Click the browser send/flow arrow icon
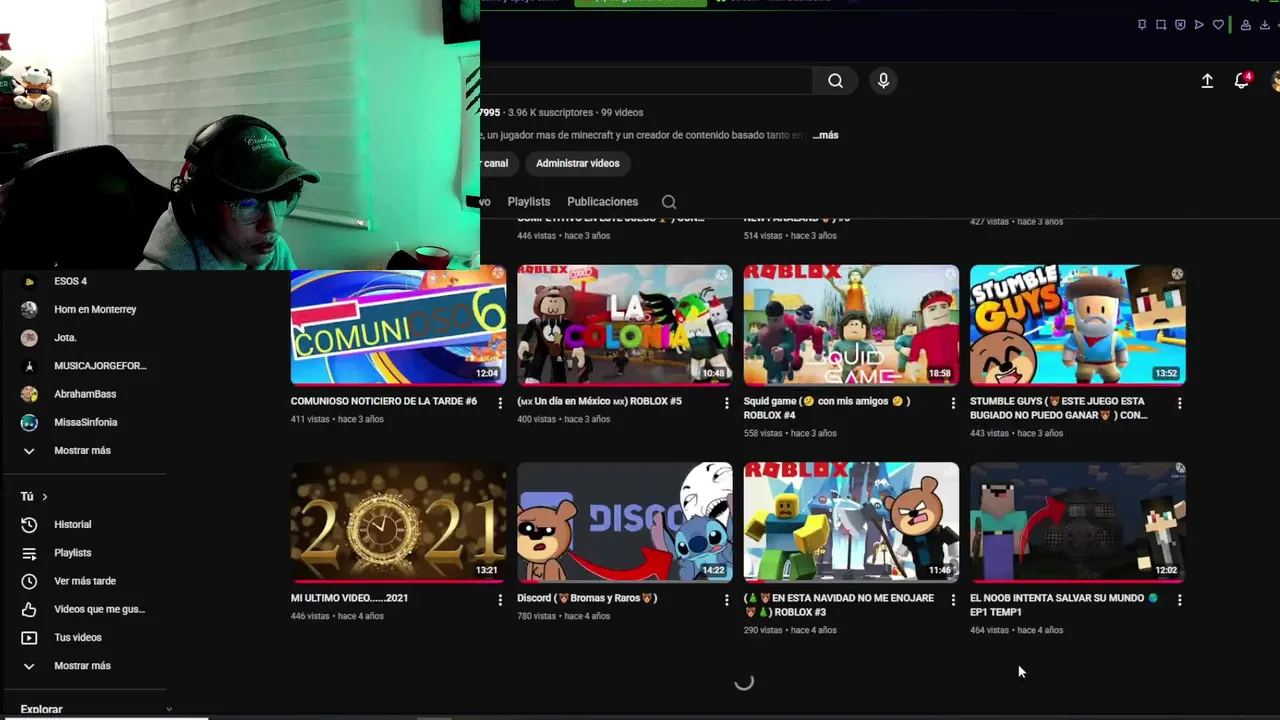The height and width of the screenshot is (720, 1280). pyautogui.click(x=1199, y=25)
